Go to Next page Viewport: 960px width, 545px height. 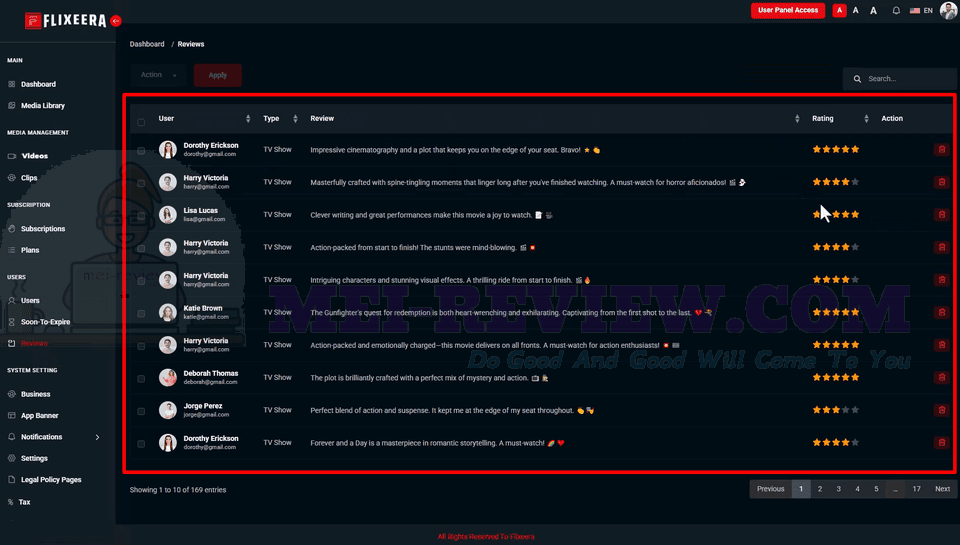(x=942, y=489)
